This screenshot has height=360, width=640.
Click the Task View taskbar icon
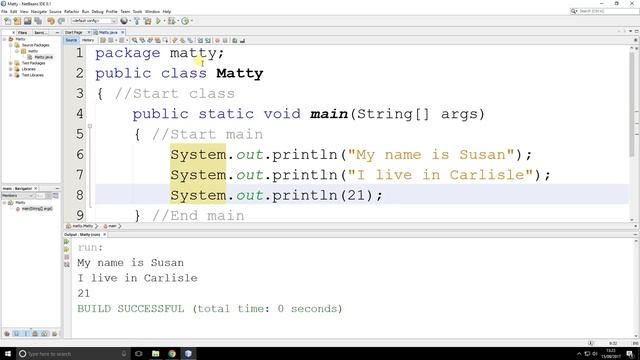coord(139,353)
